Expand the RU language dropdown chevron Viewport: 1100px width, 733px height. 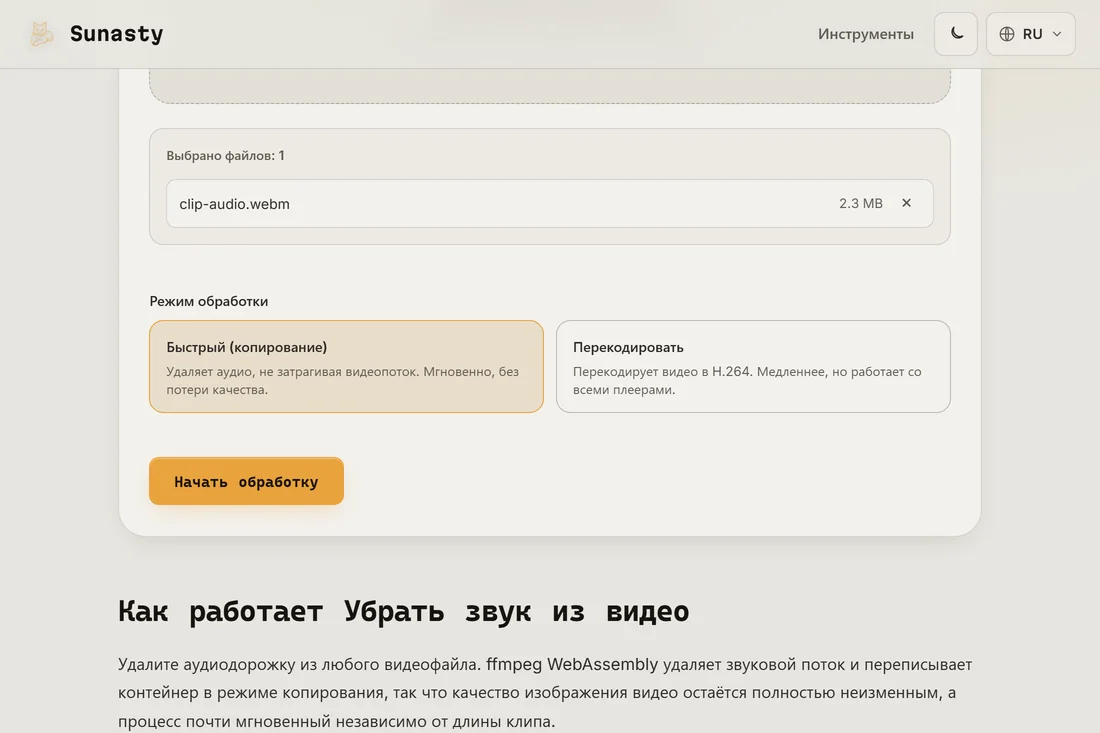(1057, 34)
